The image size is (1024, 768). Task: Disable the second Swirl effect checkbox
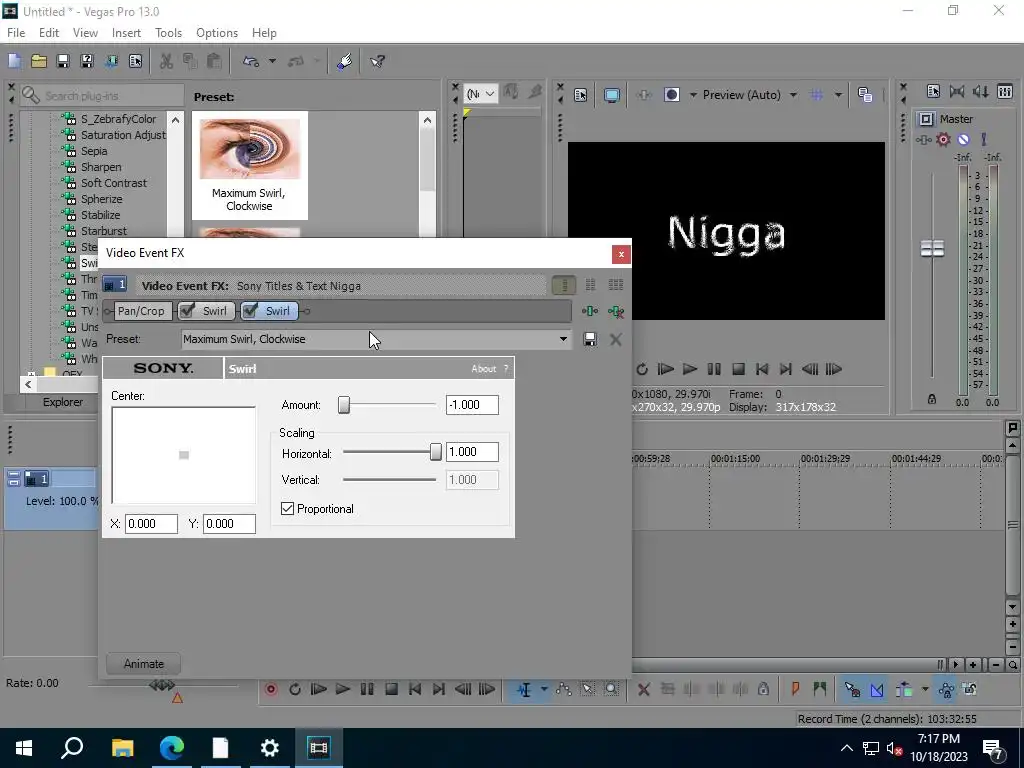click(250, 311)
